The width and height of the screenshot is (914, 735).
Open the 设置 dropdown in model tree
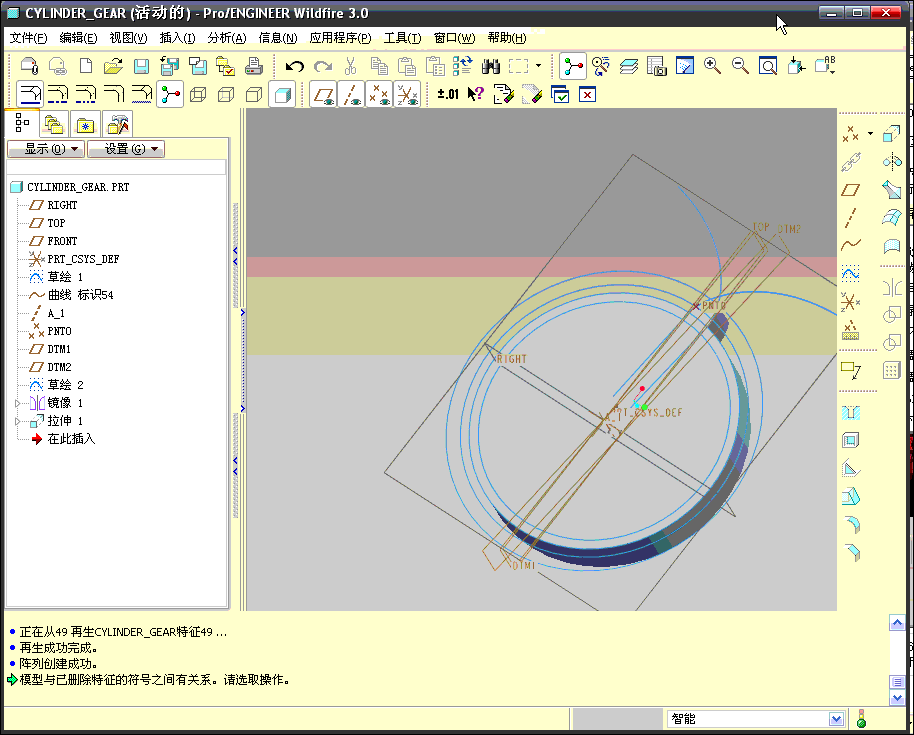tap(126, 149)
